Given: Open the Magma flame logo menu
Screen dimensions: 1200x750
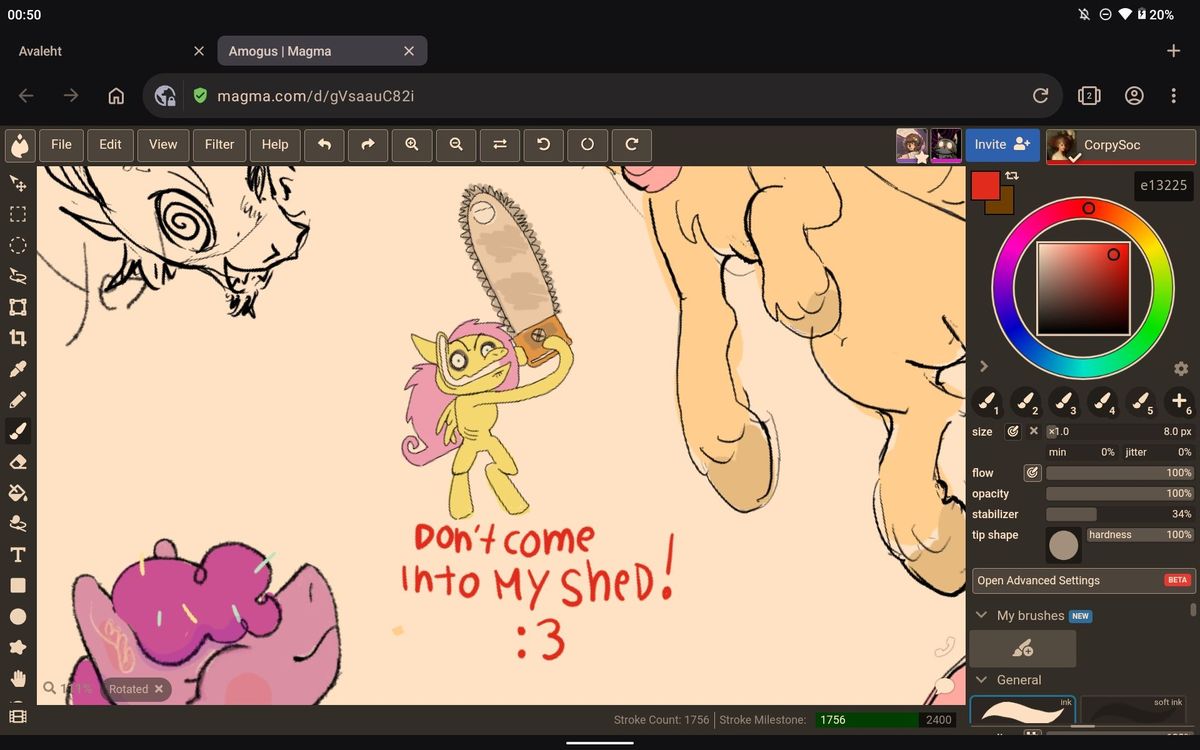Looking at the screenshot, I should pyautogui.click(x=19, y=145).
